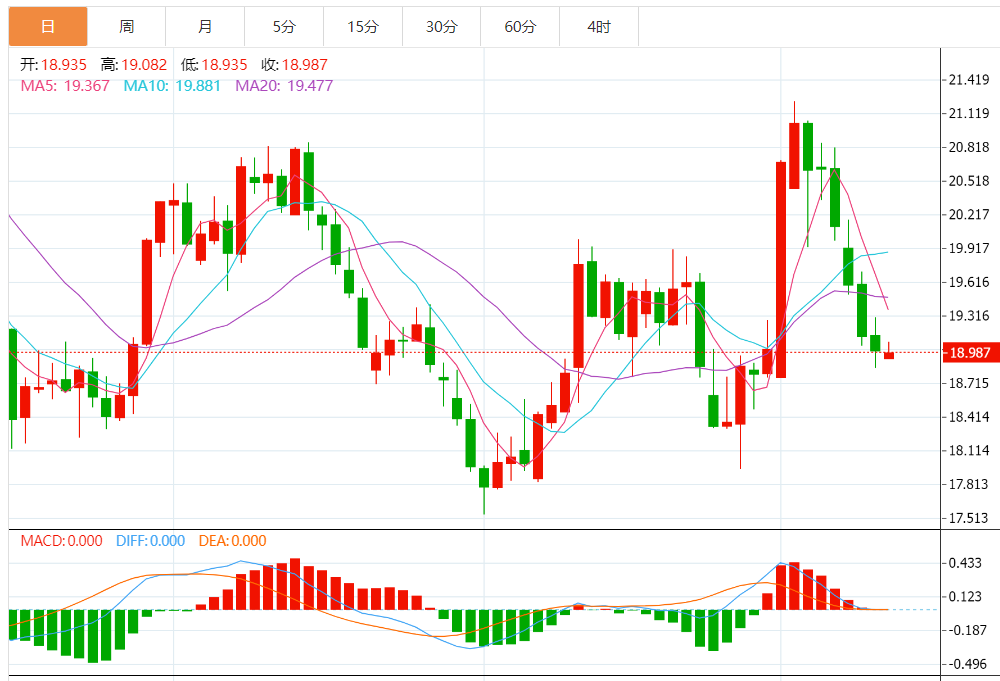
Task: Click the MA10 value 19.881
Action: point(198,85)
